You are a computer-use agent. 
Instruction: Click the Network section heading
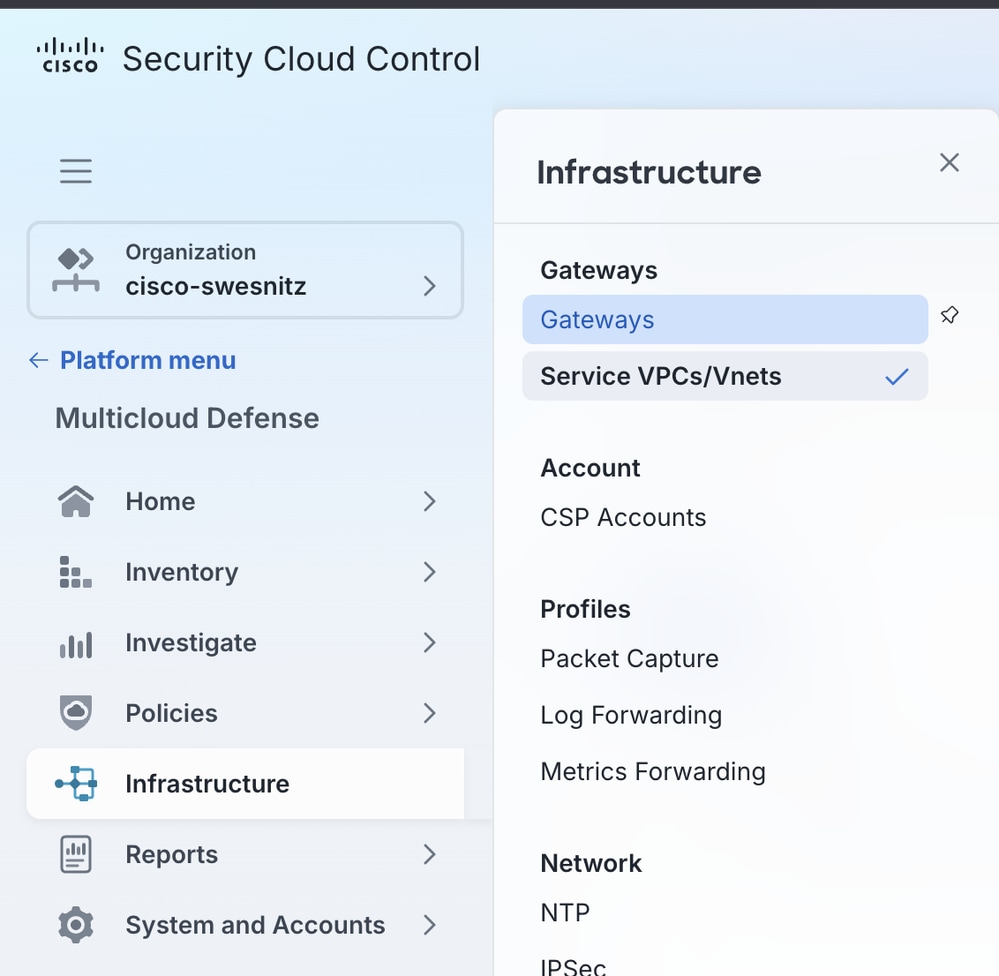591,864
